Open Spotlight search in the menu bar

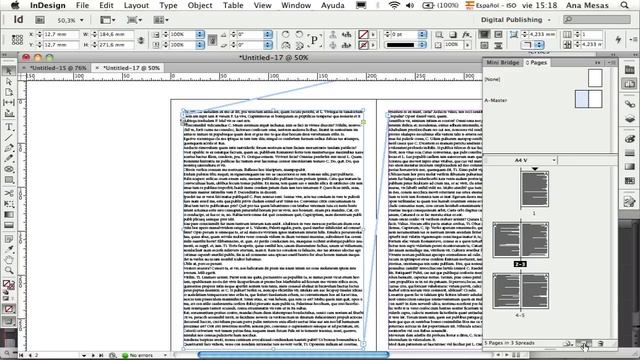pos(624,5)
